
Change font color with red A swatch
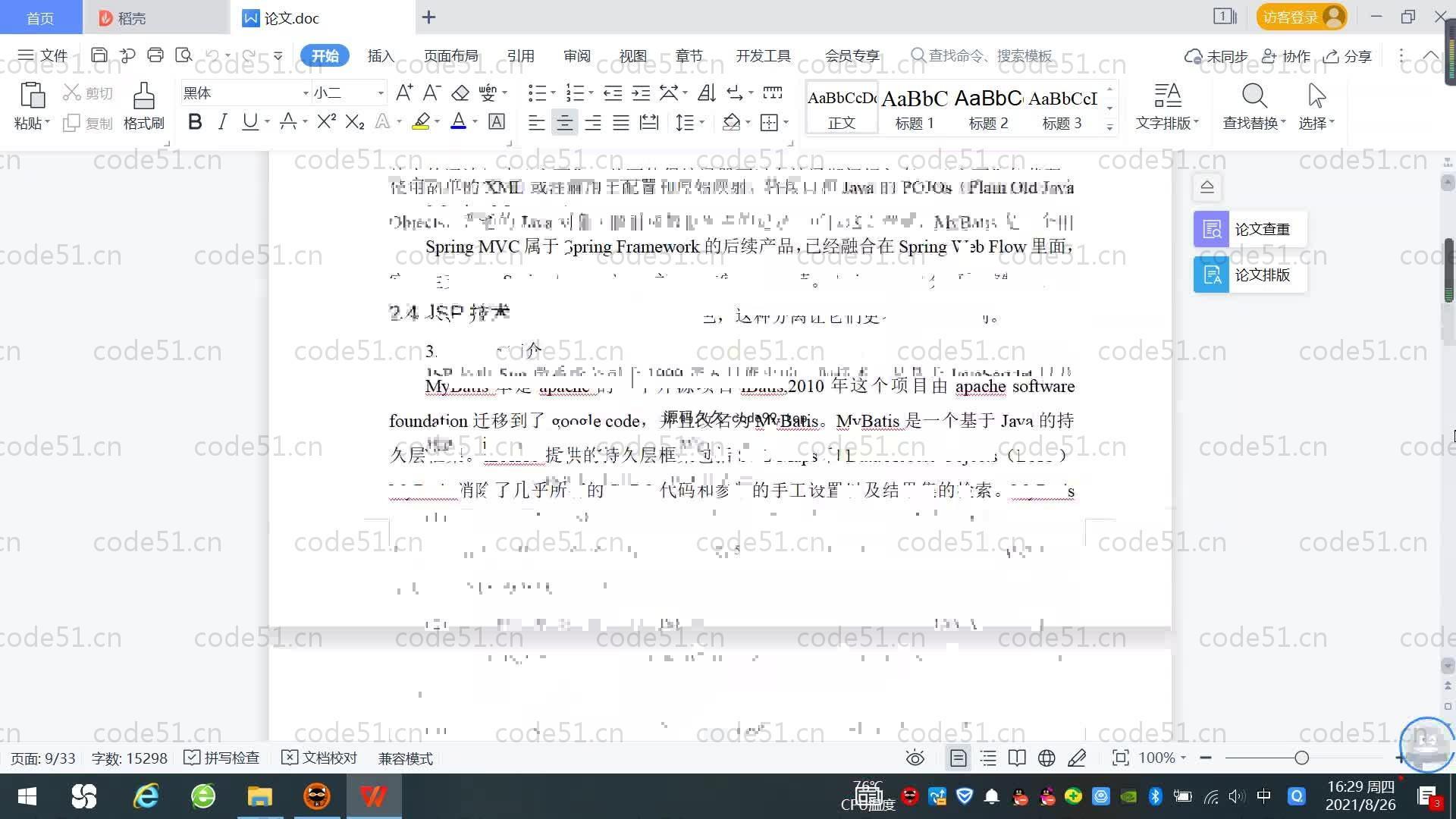(x=458, y=121)
